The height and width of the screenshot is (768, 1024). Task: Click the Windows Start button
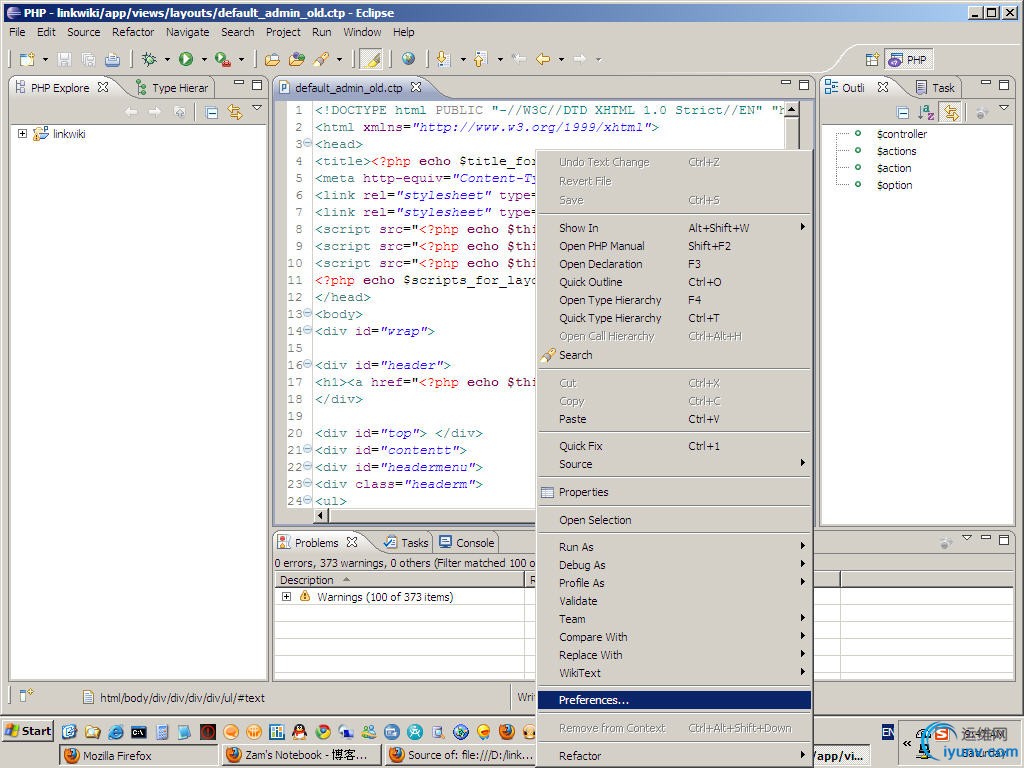29,731
